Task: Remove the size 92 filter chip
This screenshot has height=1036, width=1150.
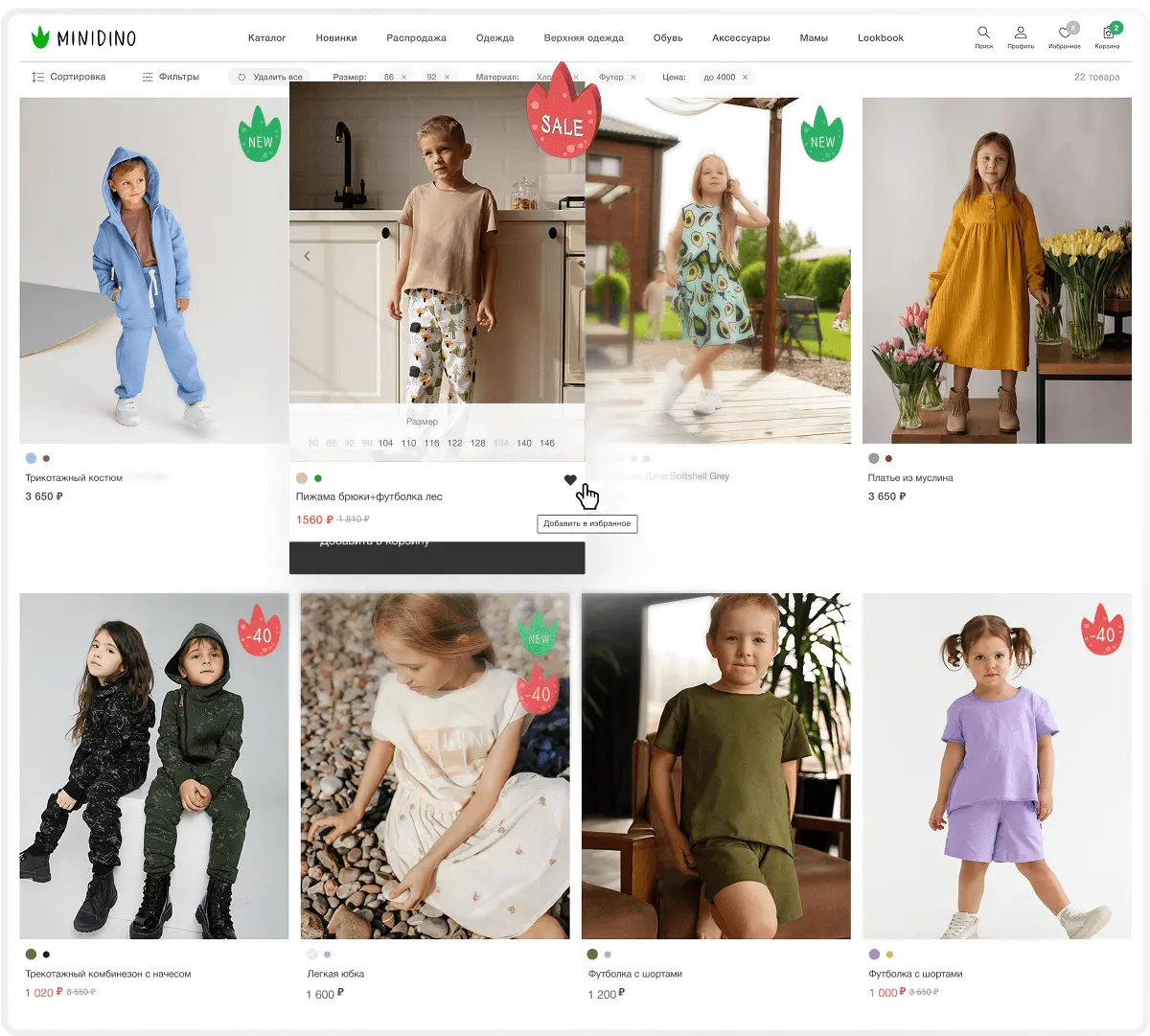Action: (447, 77)
